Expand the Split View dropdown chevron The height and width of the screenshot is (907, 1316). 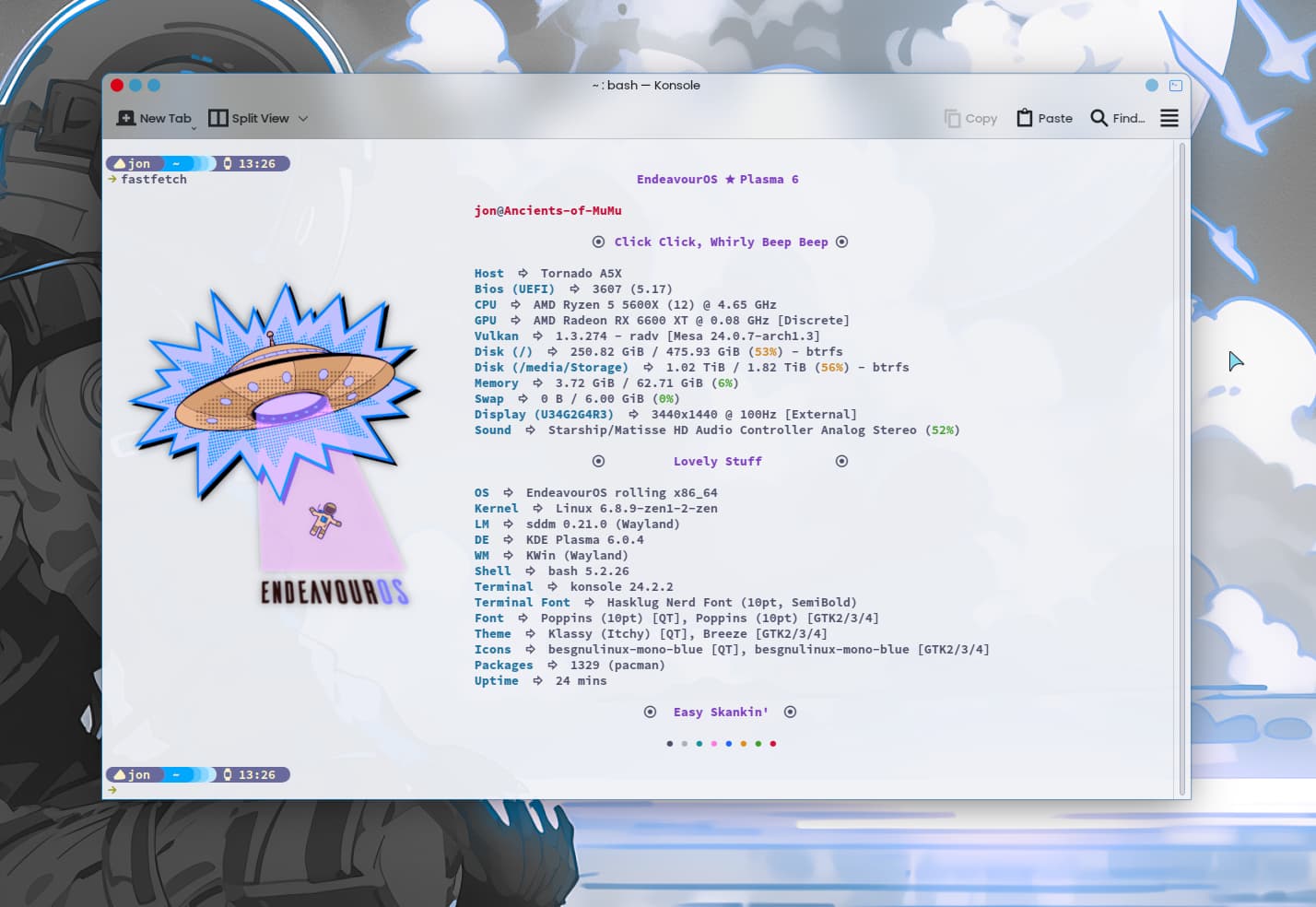click(x=303, y=119)
